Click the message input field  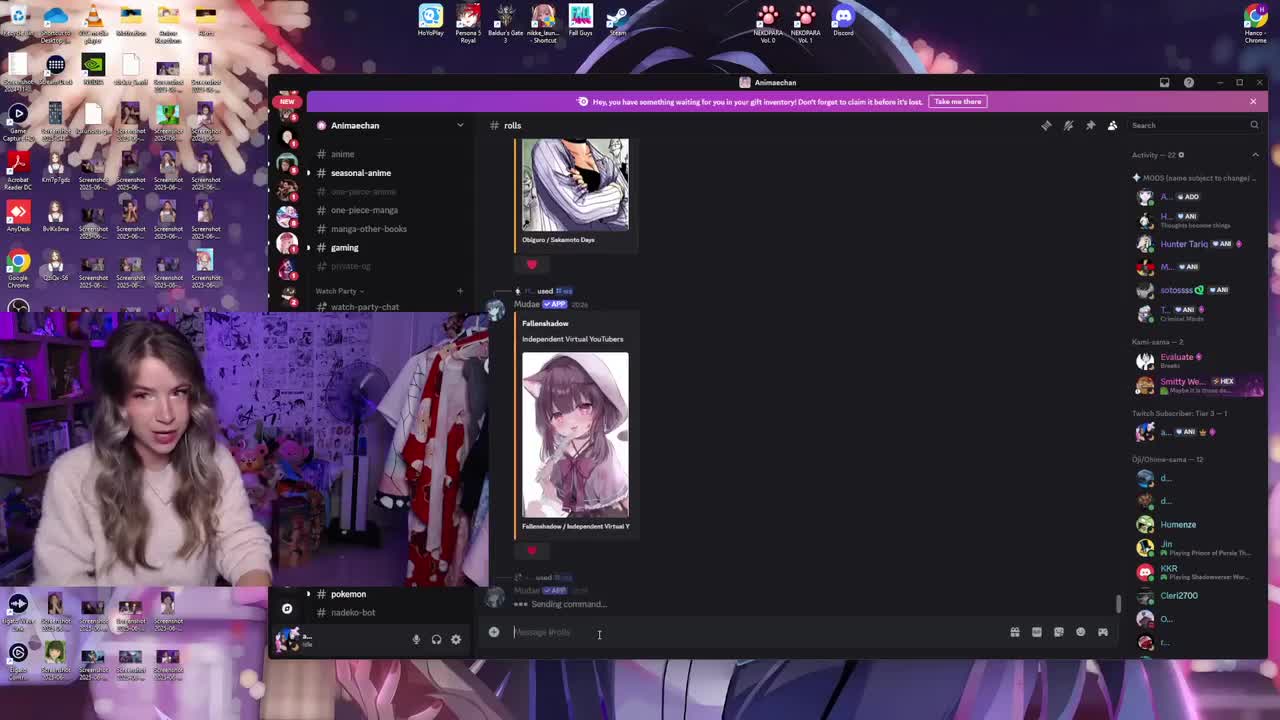tap(750, 632)
